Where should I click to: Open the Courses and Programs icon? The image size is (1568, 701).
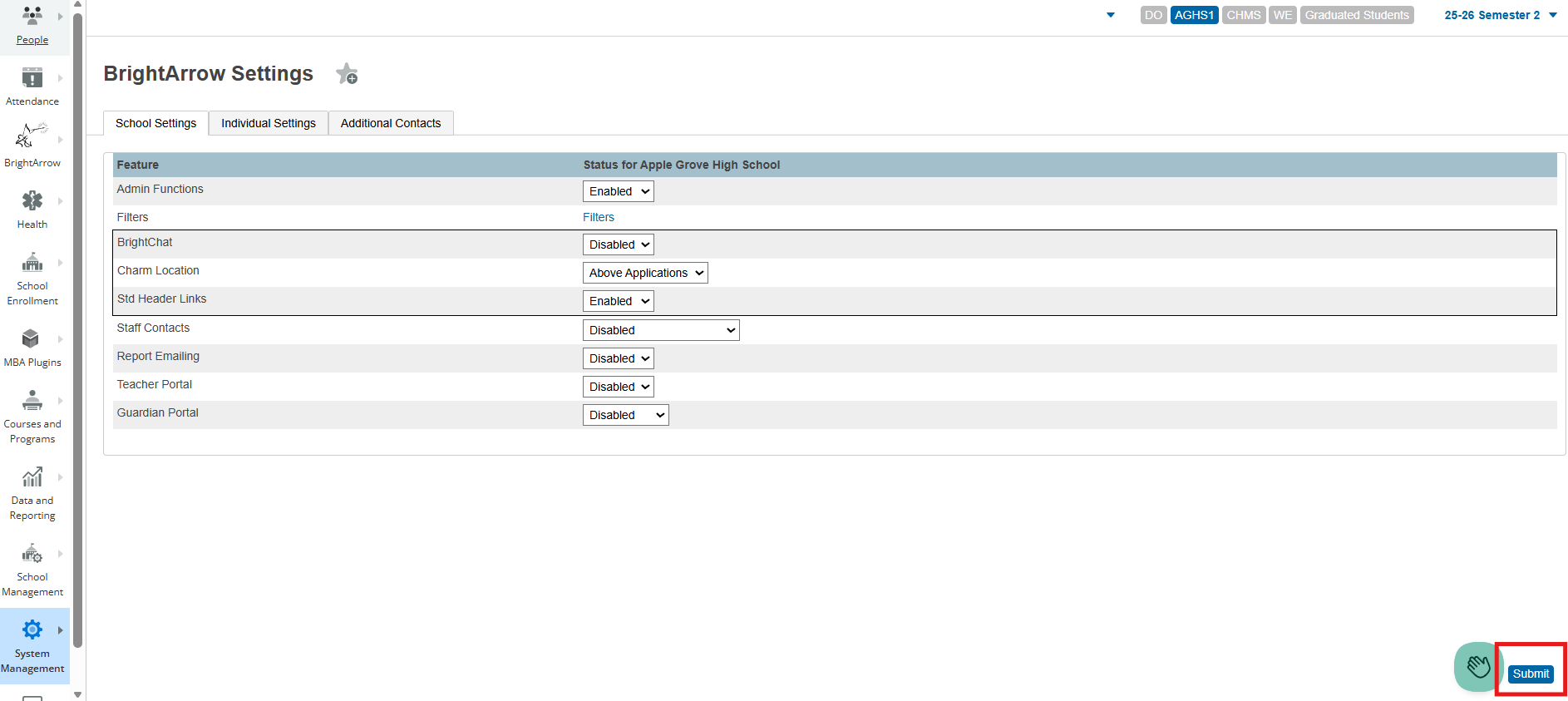coord(32,401)
